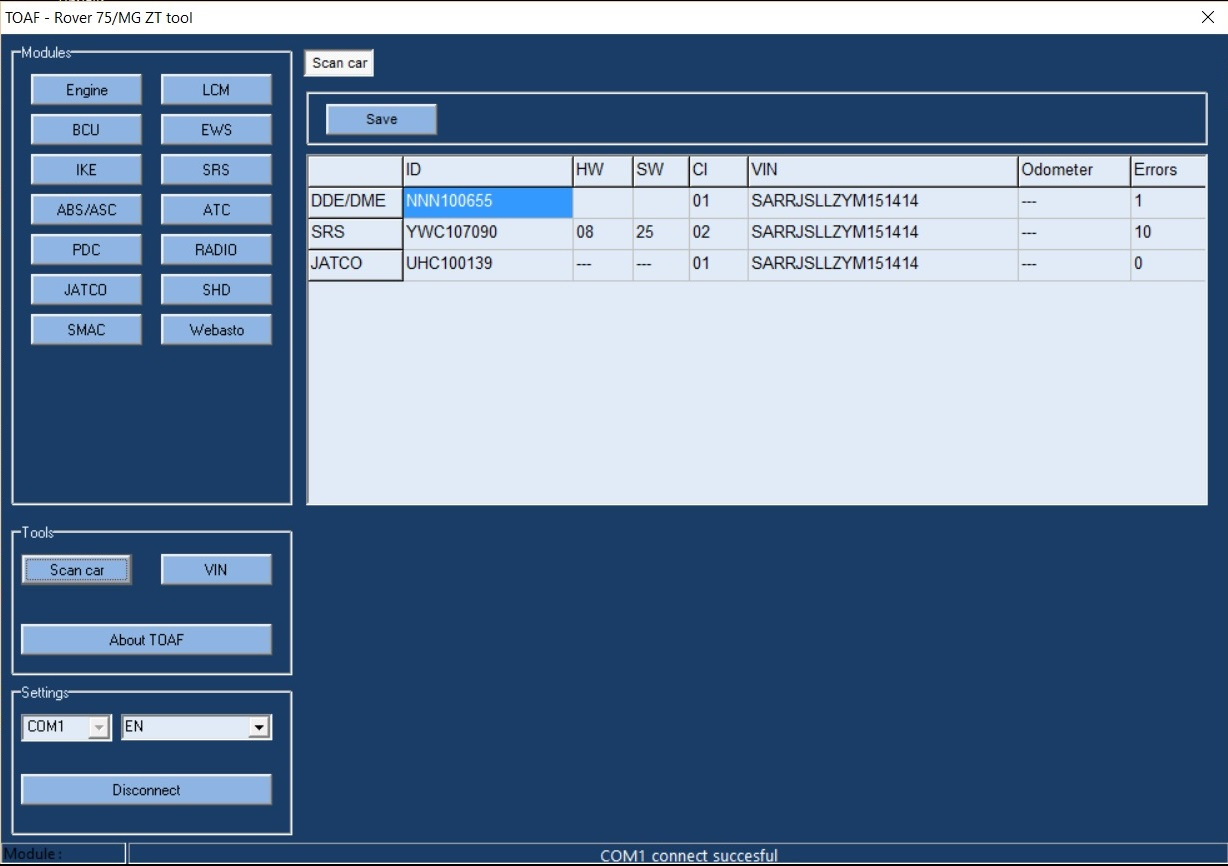Click the VIN column header

(x=883, y=170)
